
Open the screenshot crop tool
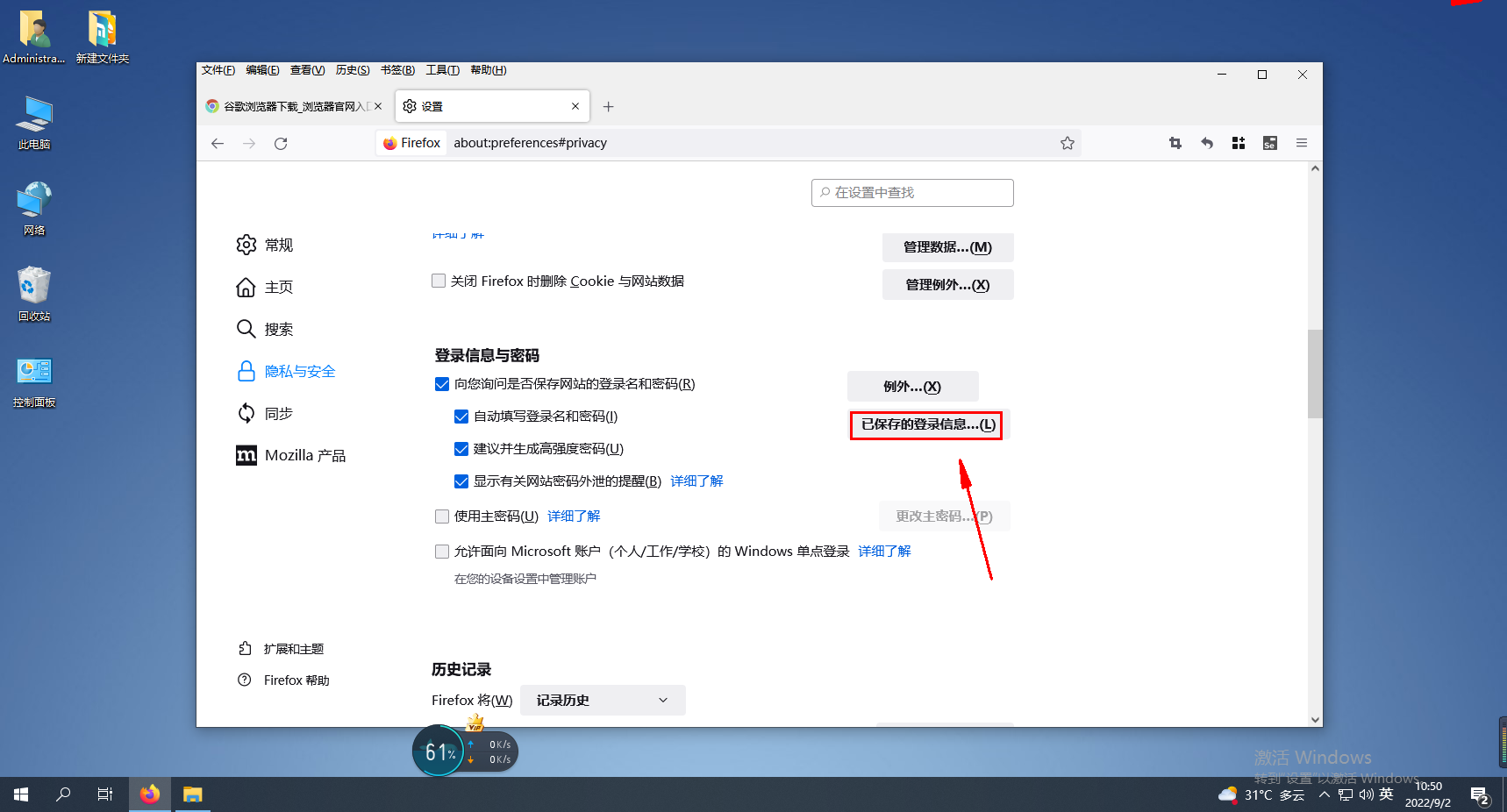1175,143
